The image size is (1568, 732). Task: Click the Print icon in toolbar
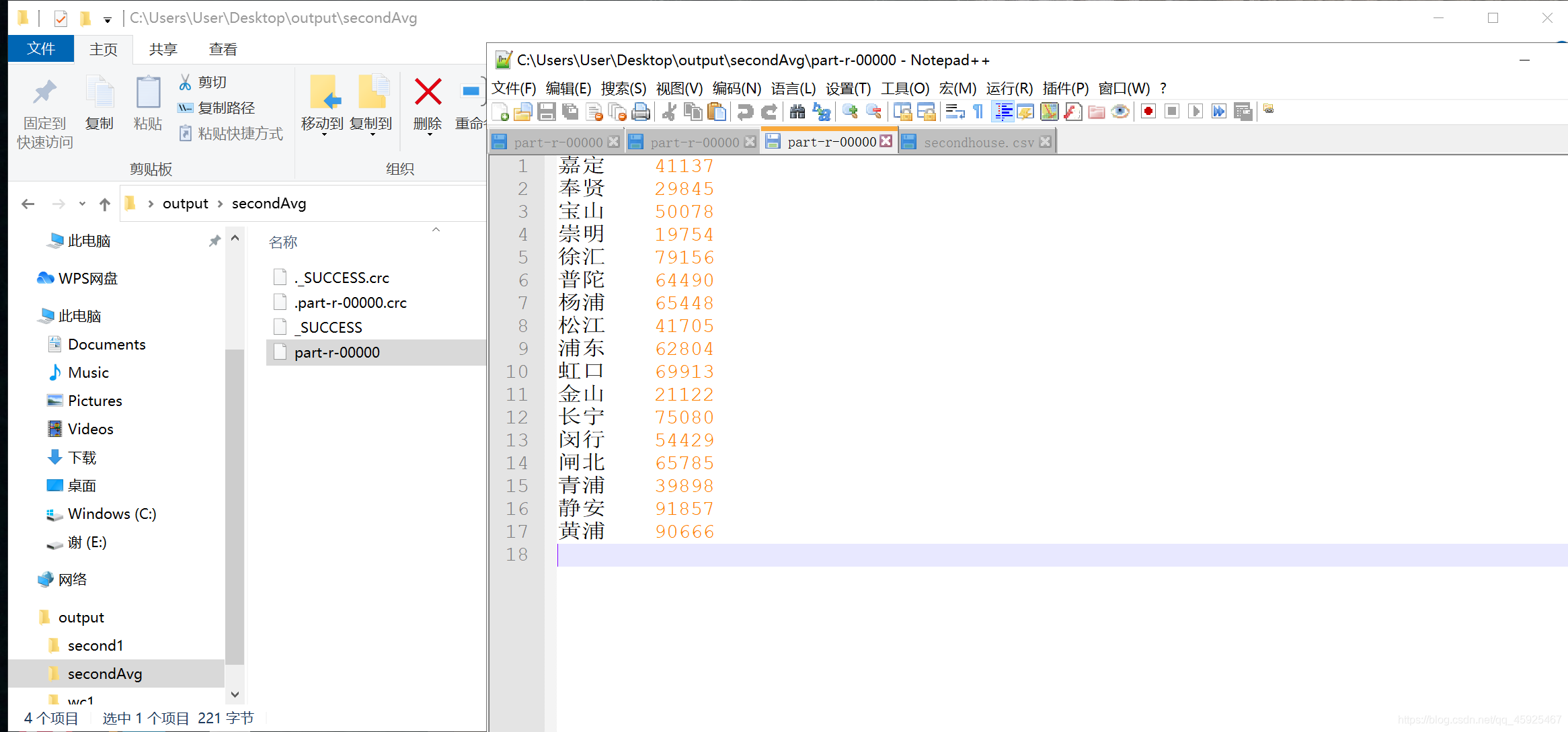(x=641, y=112)
